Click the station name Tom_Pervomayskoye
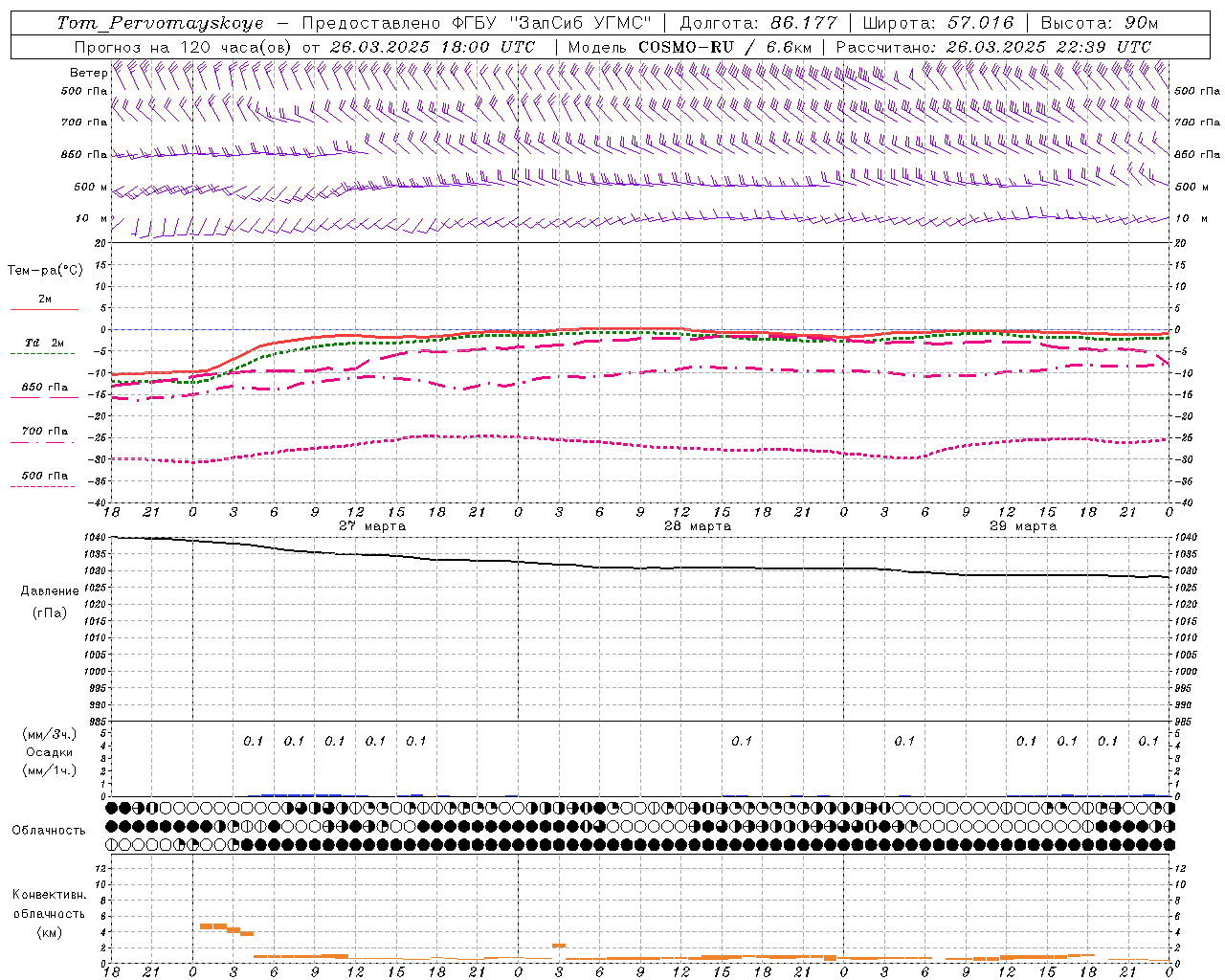 (160, 23)
